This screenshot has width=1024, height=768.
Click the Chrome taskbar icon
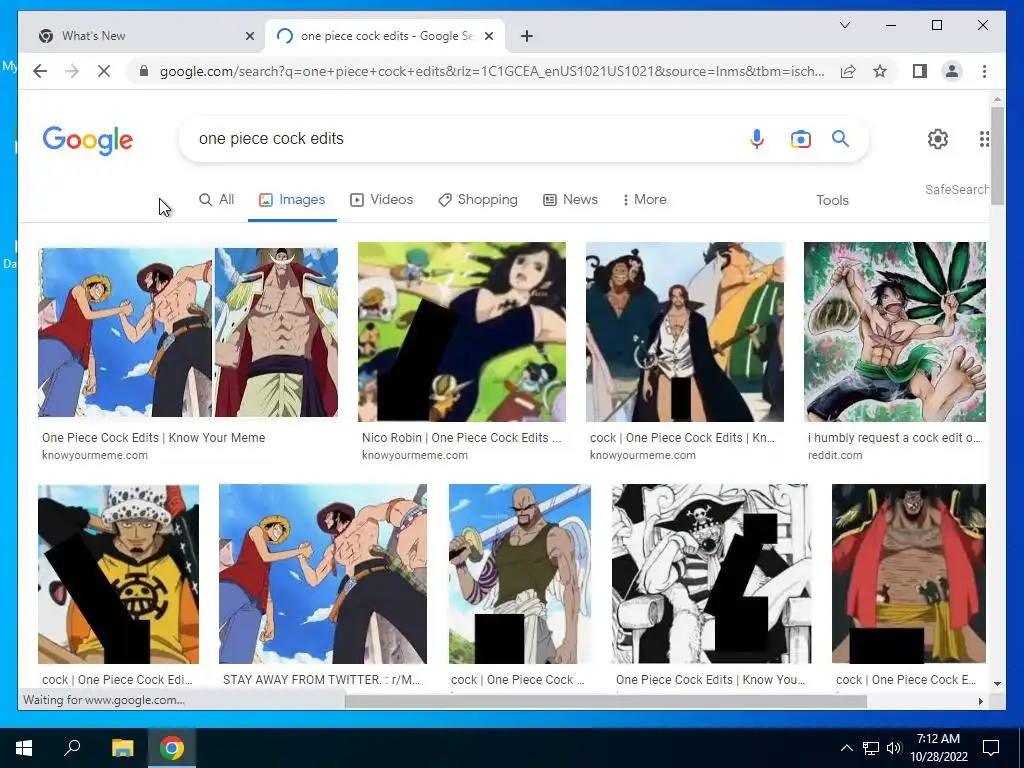pos(172,748)
